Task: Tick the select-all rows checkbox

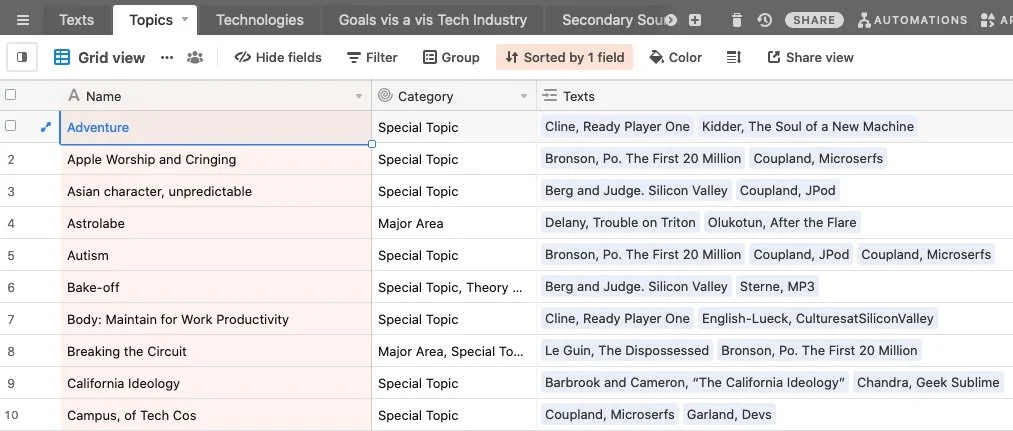Action: point(10,95)
